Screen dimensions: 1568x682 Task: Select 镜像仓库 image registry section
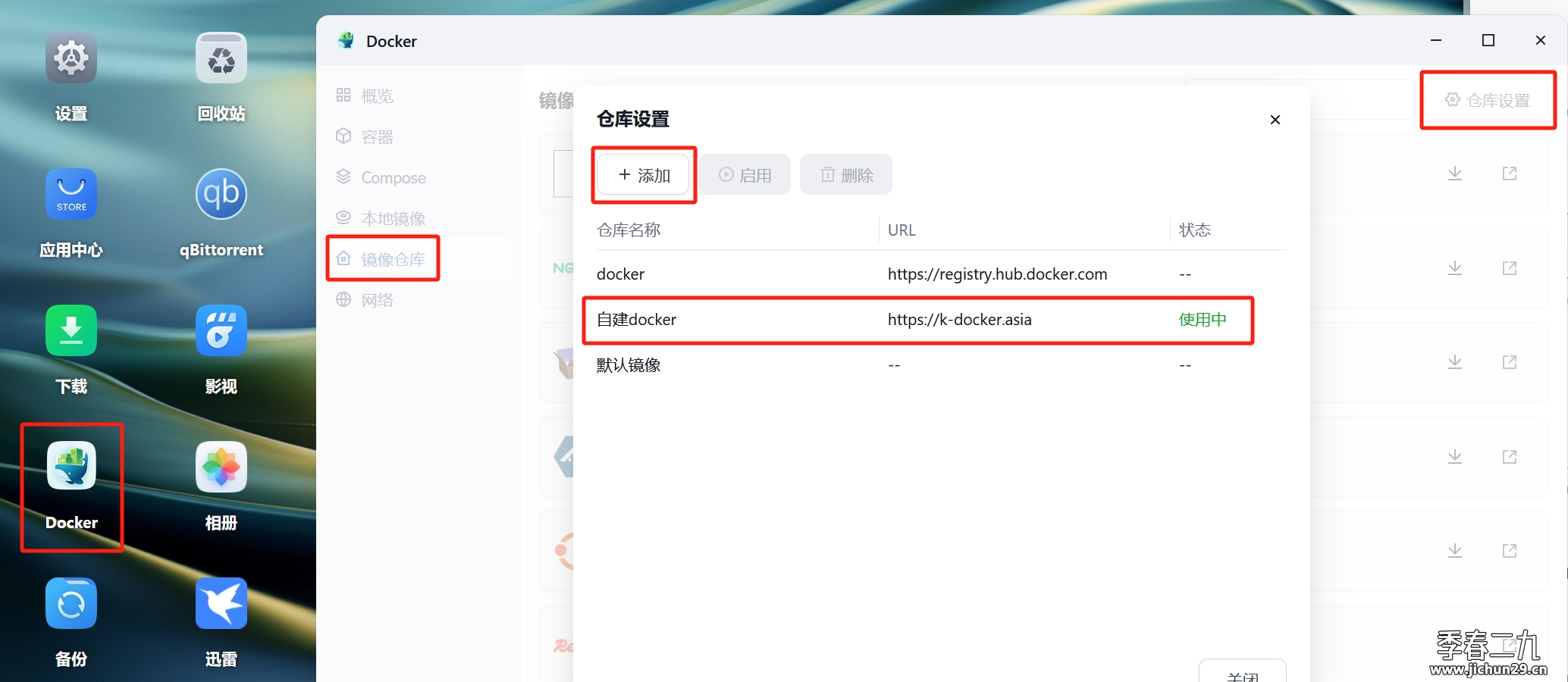point(419,259)
